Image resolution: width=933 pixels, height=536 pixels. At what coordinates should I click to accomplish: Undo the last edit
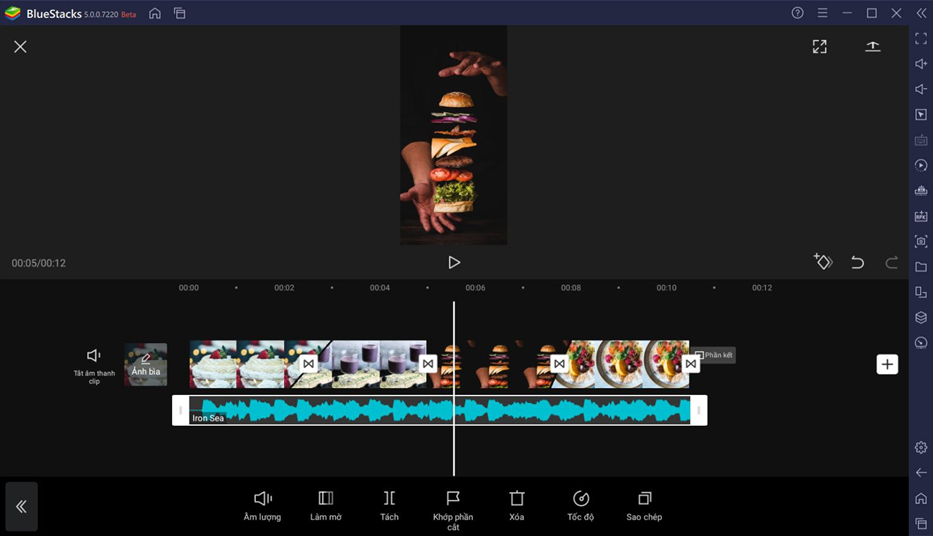(857, 262)
